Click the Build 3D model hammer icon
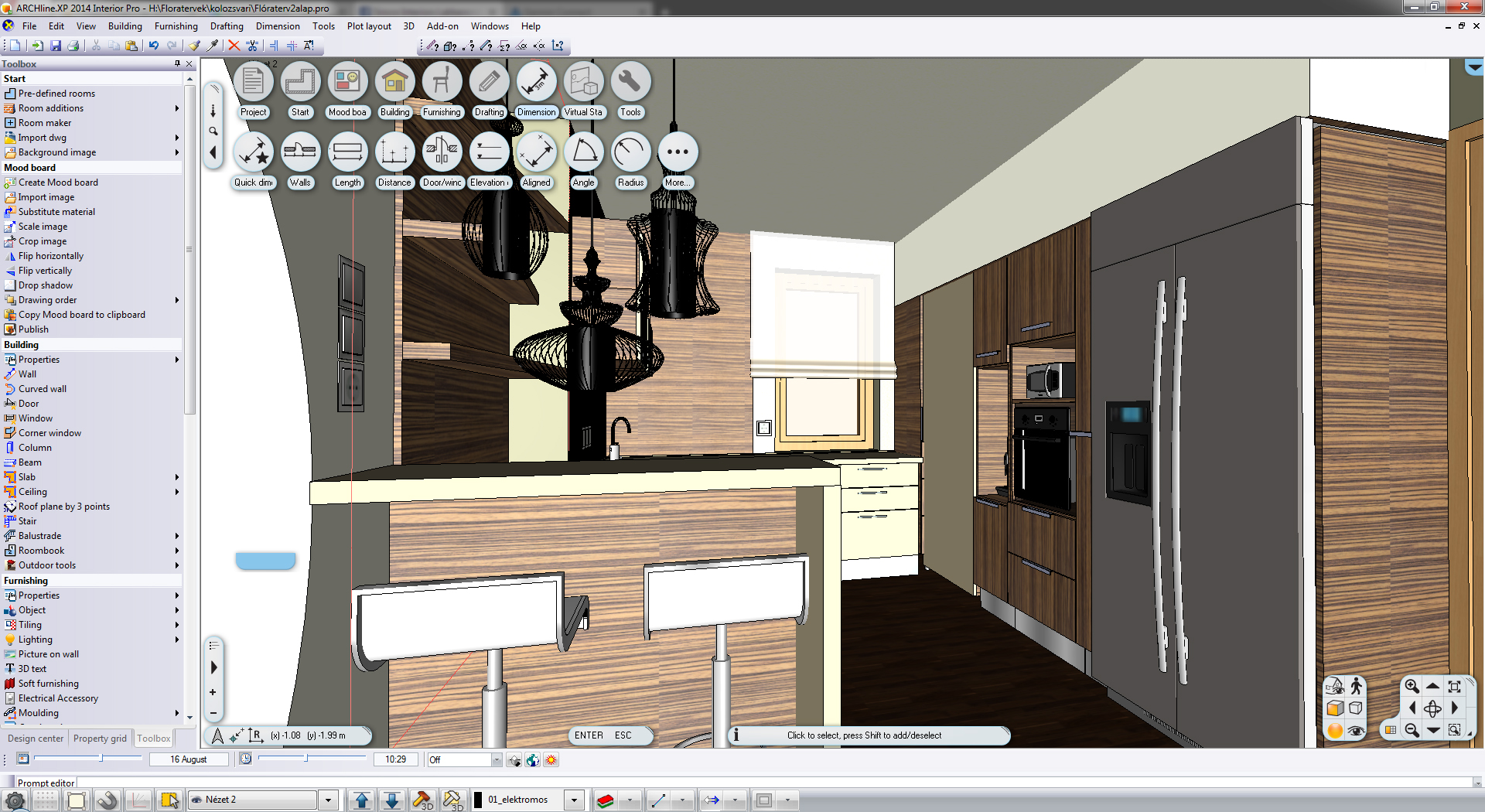Screen dimensions: 1485x812 pyautogui.click(x=422, y=800)
